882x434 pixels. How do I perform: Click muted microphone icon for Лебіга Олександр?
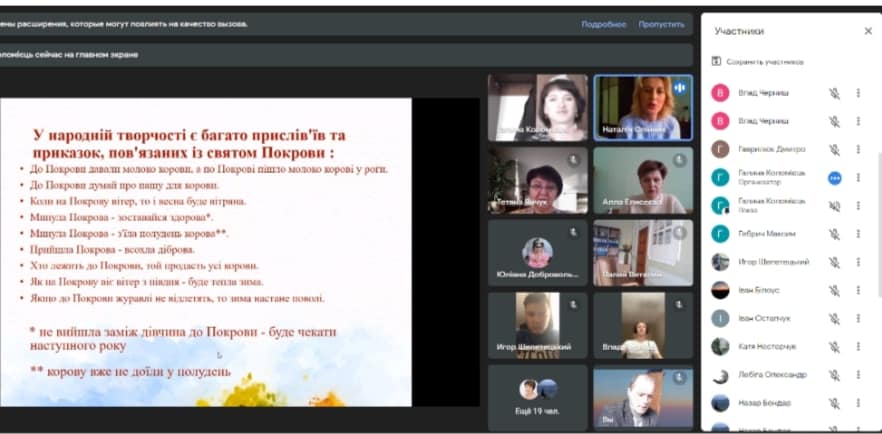pos(834,374)
